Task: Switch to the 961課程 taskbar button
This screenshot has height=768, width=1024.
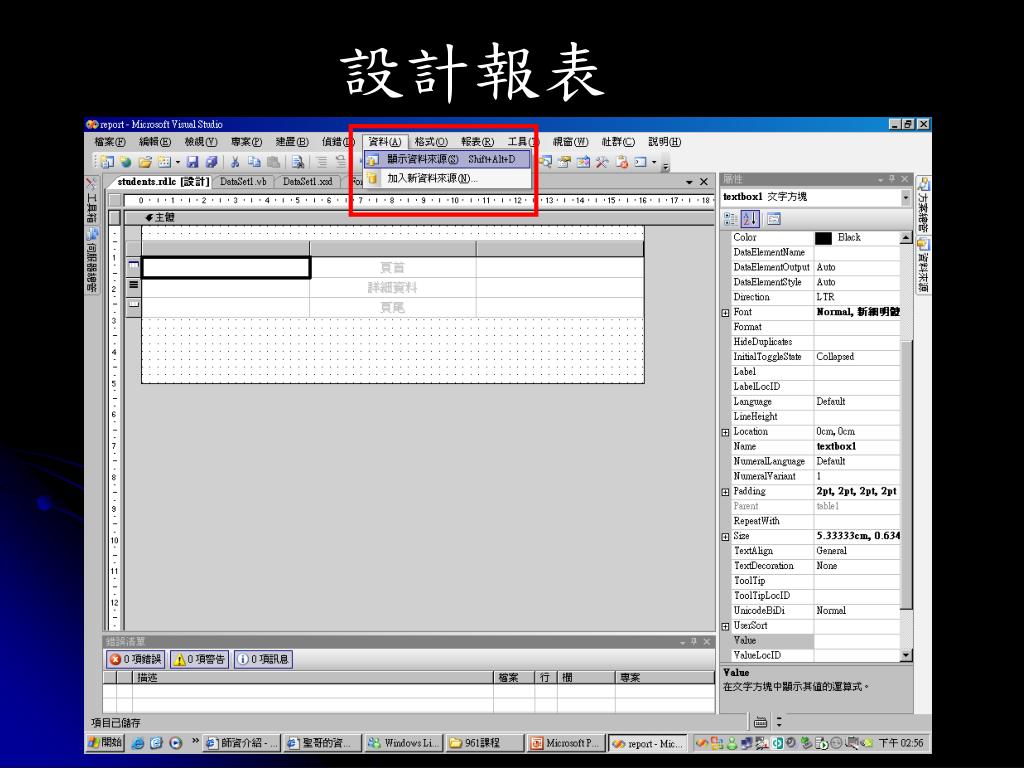Action: [x=483, y=743]
